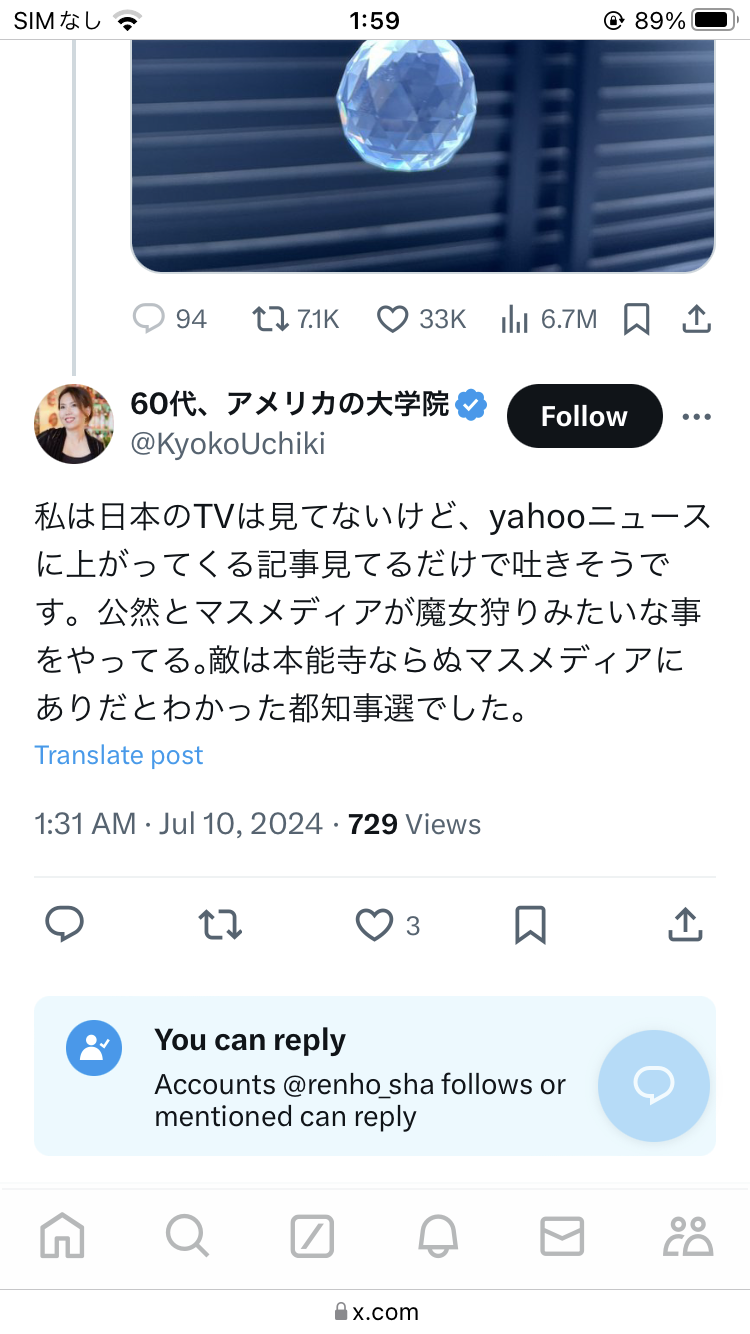
Task: Repost the parent post with 7.1K reposts
Action: (x=268, y=319)
